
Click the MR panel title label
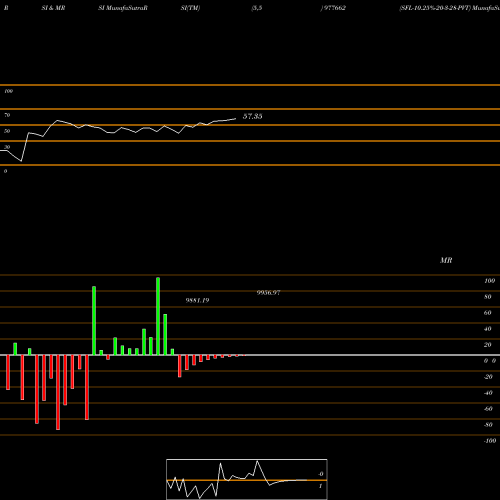pos(446,260)
